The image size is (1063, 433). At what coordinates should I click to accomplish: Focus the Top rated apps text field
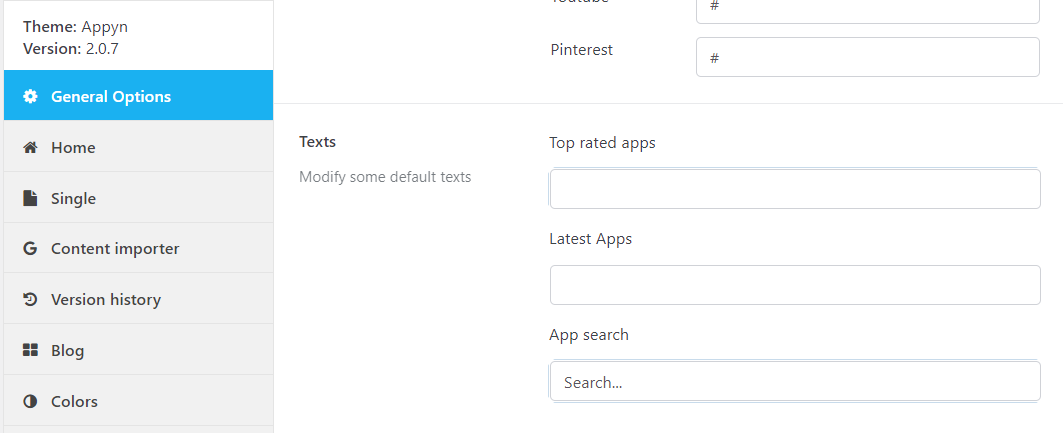(x=795, y=189)
